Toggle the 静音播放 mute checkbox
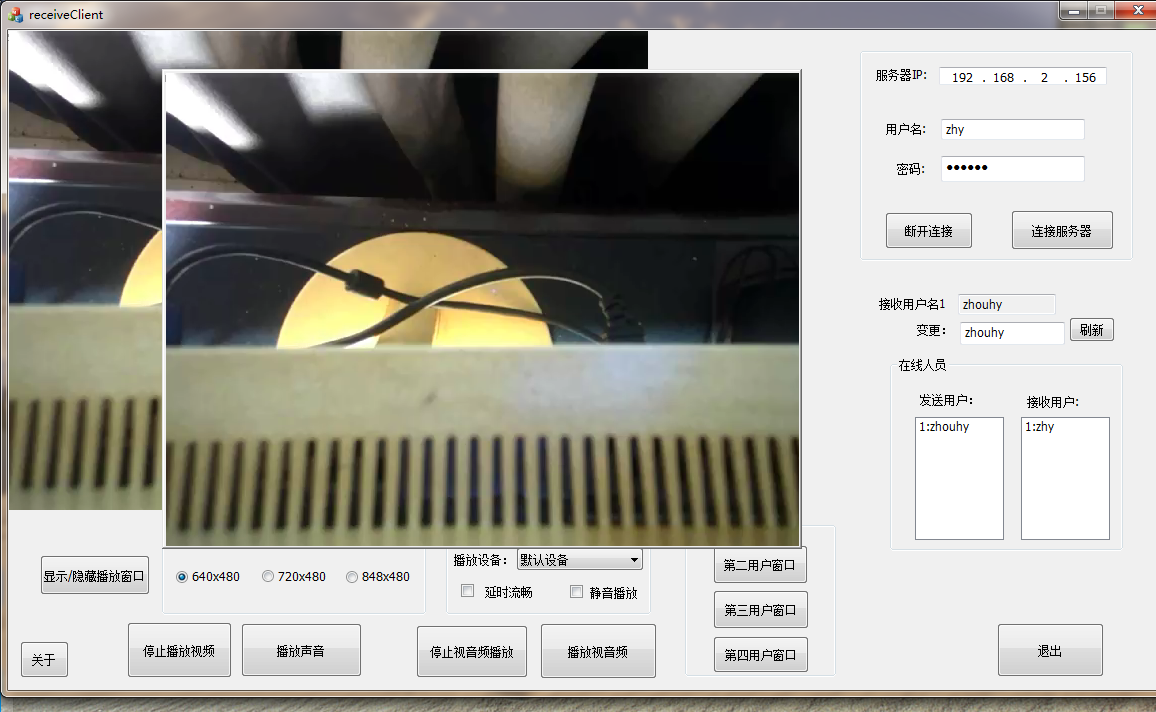Viewport: 1156px width, 712px height. (576, 592)
